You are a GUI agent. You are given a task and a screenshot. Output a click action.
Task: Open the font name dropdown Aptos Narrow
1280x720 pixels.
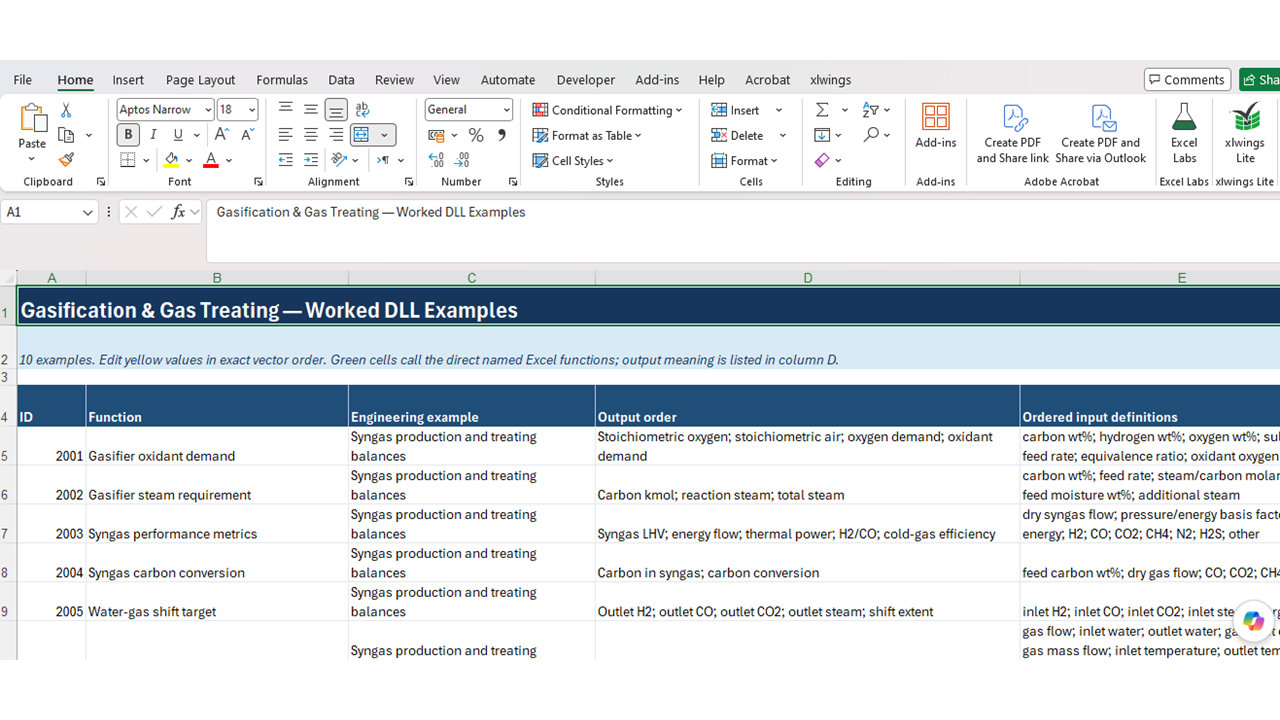click(x=165, y=110)
